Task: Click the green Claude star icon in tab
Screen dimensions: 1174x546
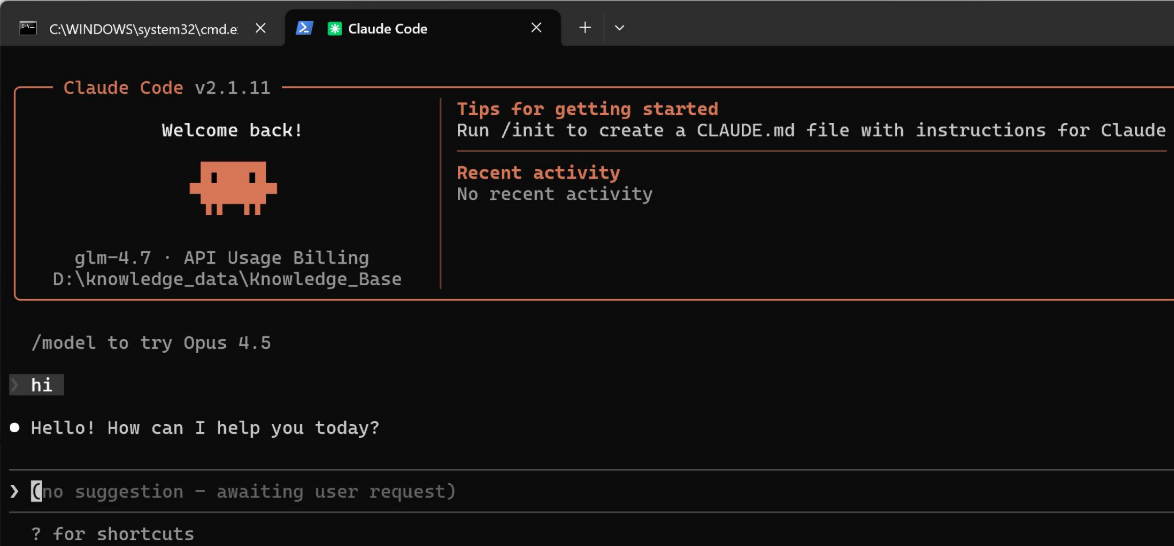Action: 335,28
